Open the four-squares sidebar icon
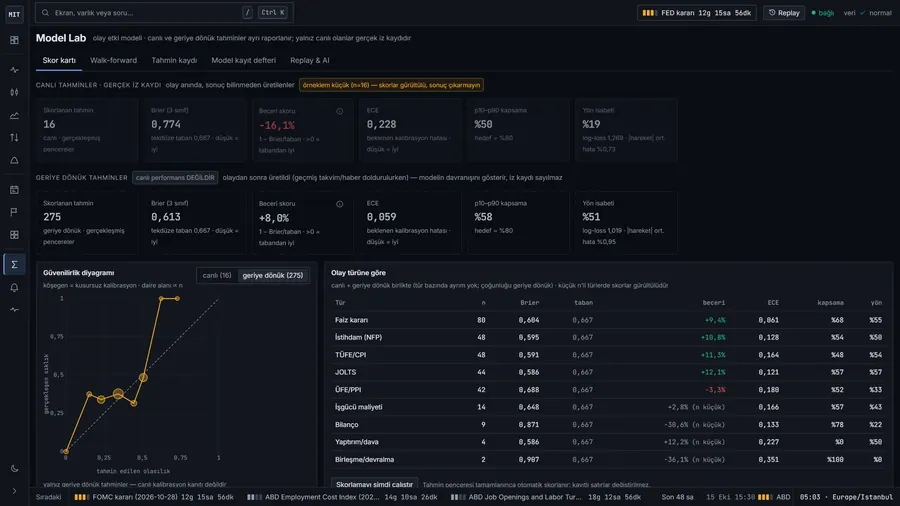Screen dimensions: 900x506 click(x=14, y=235)
